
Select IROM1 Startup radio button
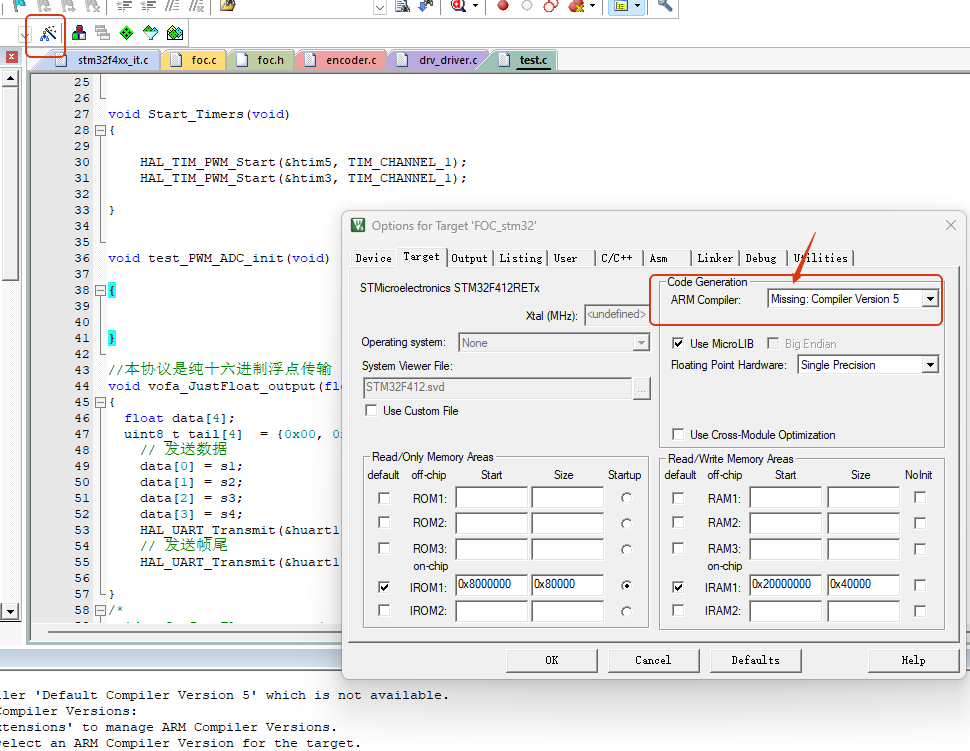point(626,585)
